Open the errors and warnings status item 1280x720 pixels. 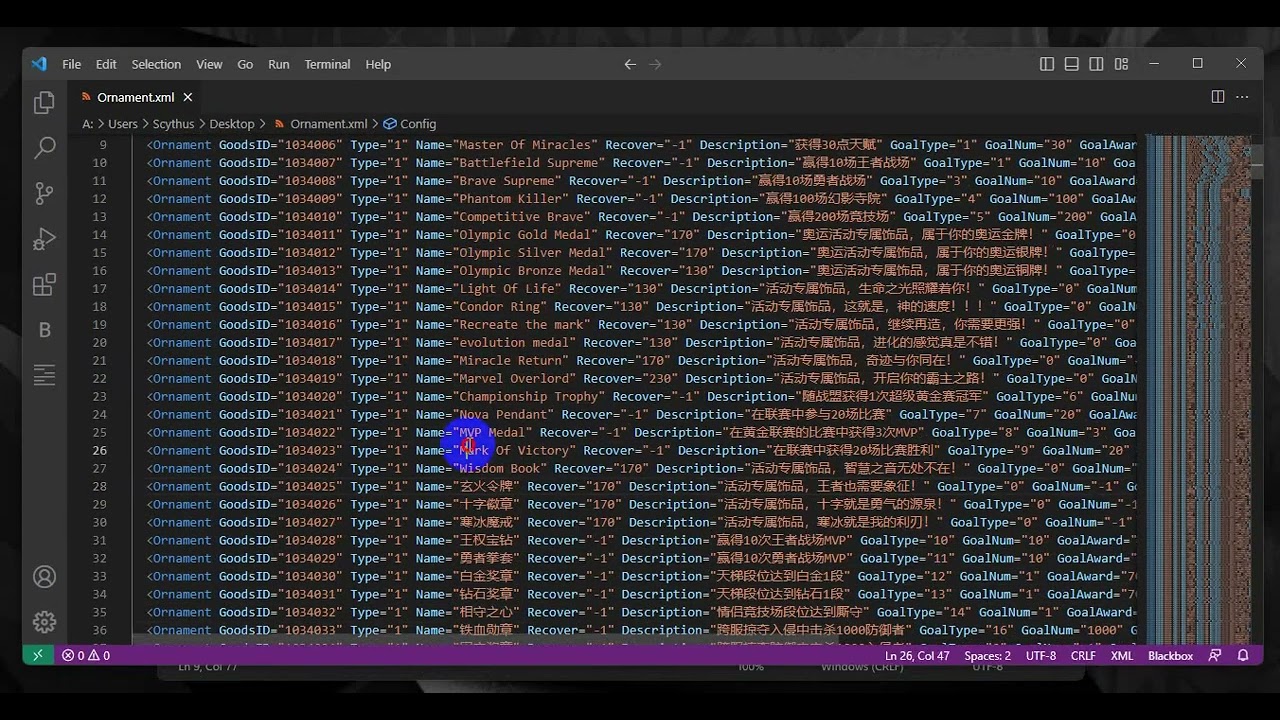point(86,656)
